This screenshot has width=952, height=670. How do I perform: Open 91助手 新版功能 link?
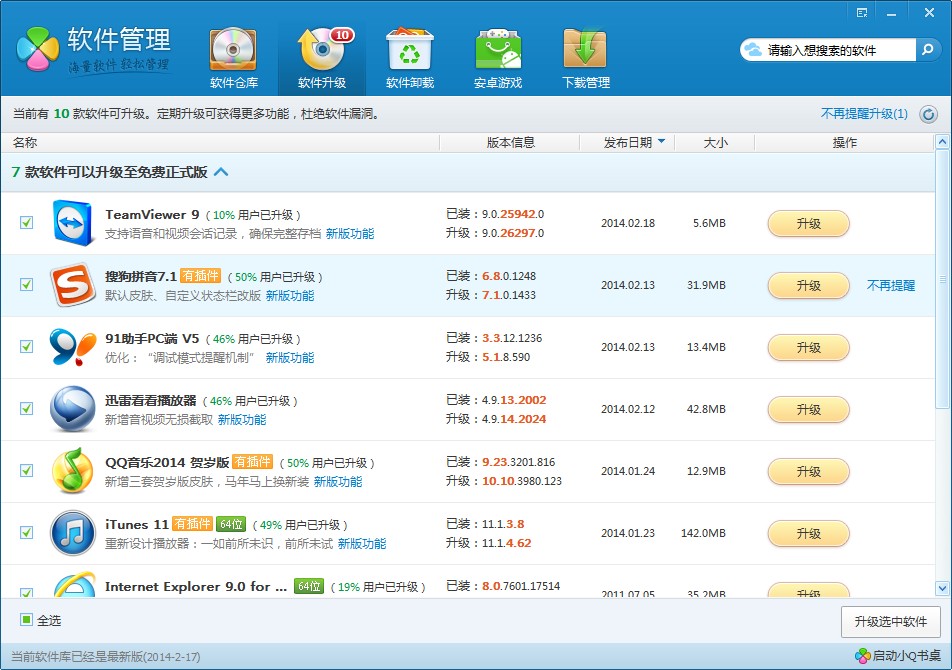click(x=290, y=357)
